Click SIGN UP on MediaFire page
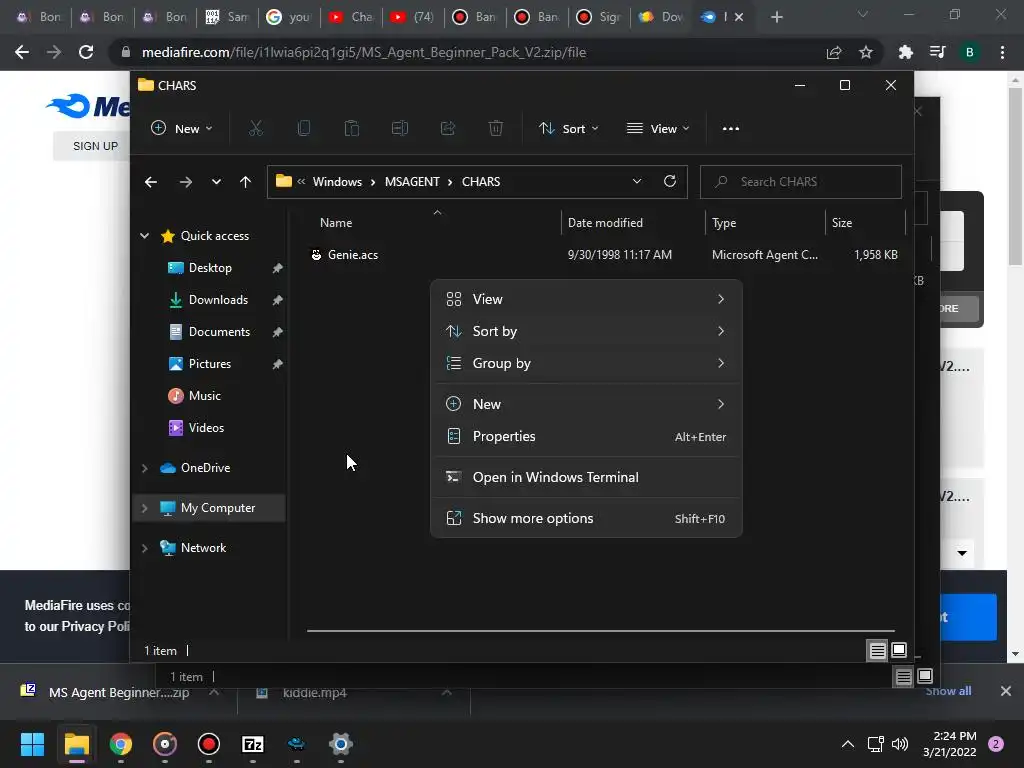 click(95, 146)
